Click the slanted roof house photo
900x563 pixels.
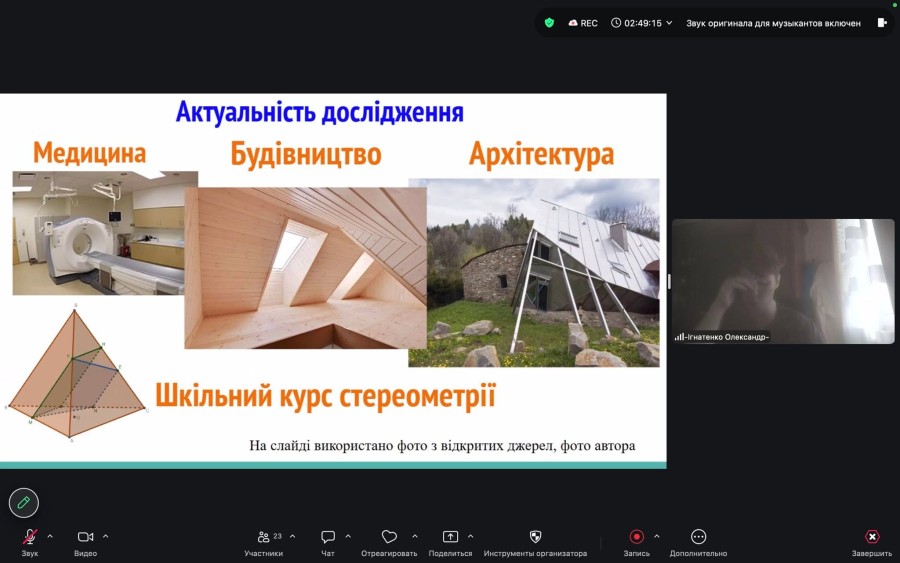coord(534,273)
